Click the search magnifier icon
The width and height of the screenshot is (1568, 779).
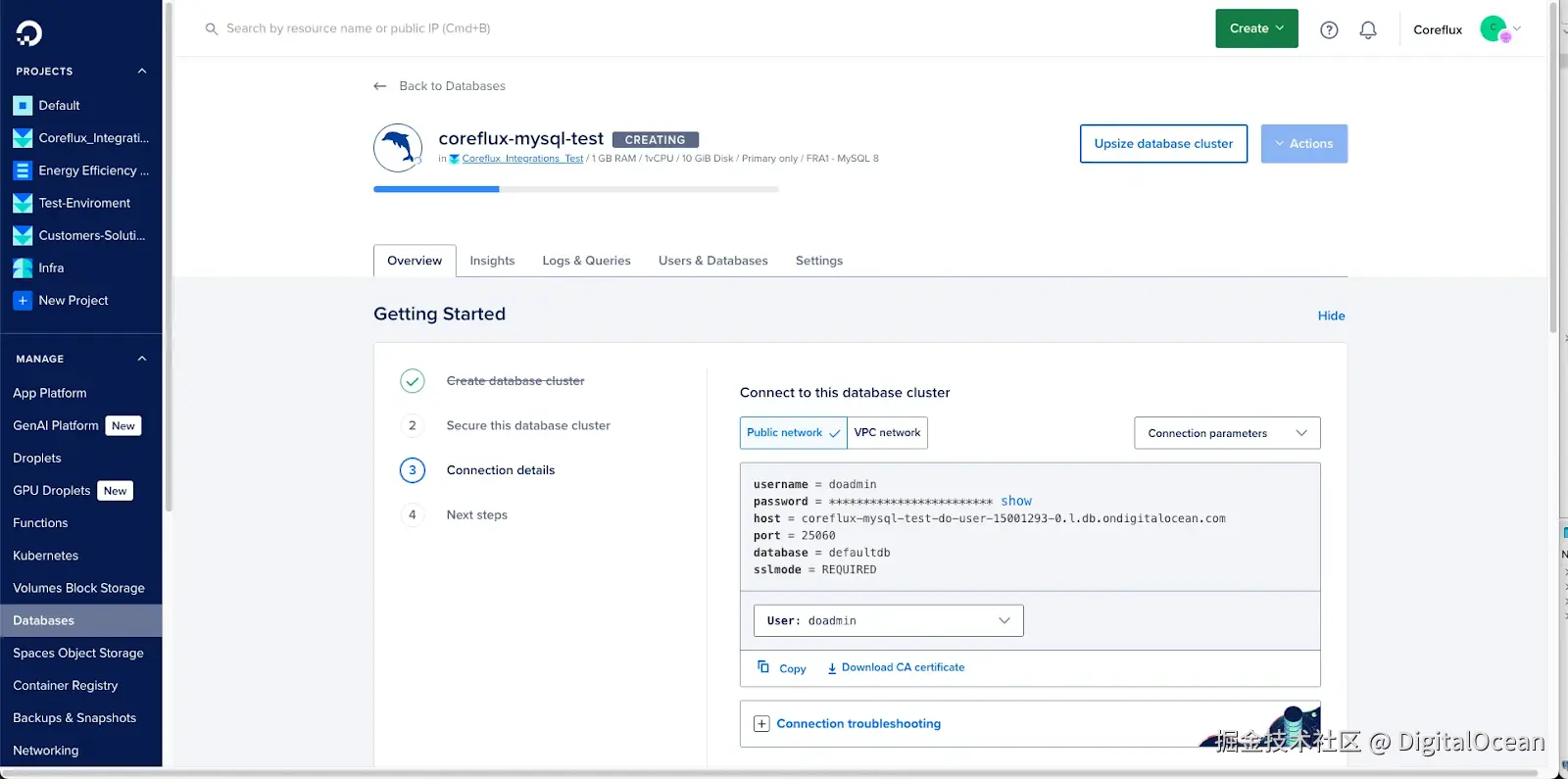click(x=211, y=29)
